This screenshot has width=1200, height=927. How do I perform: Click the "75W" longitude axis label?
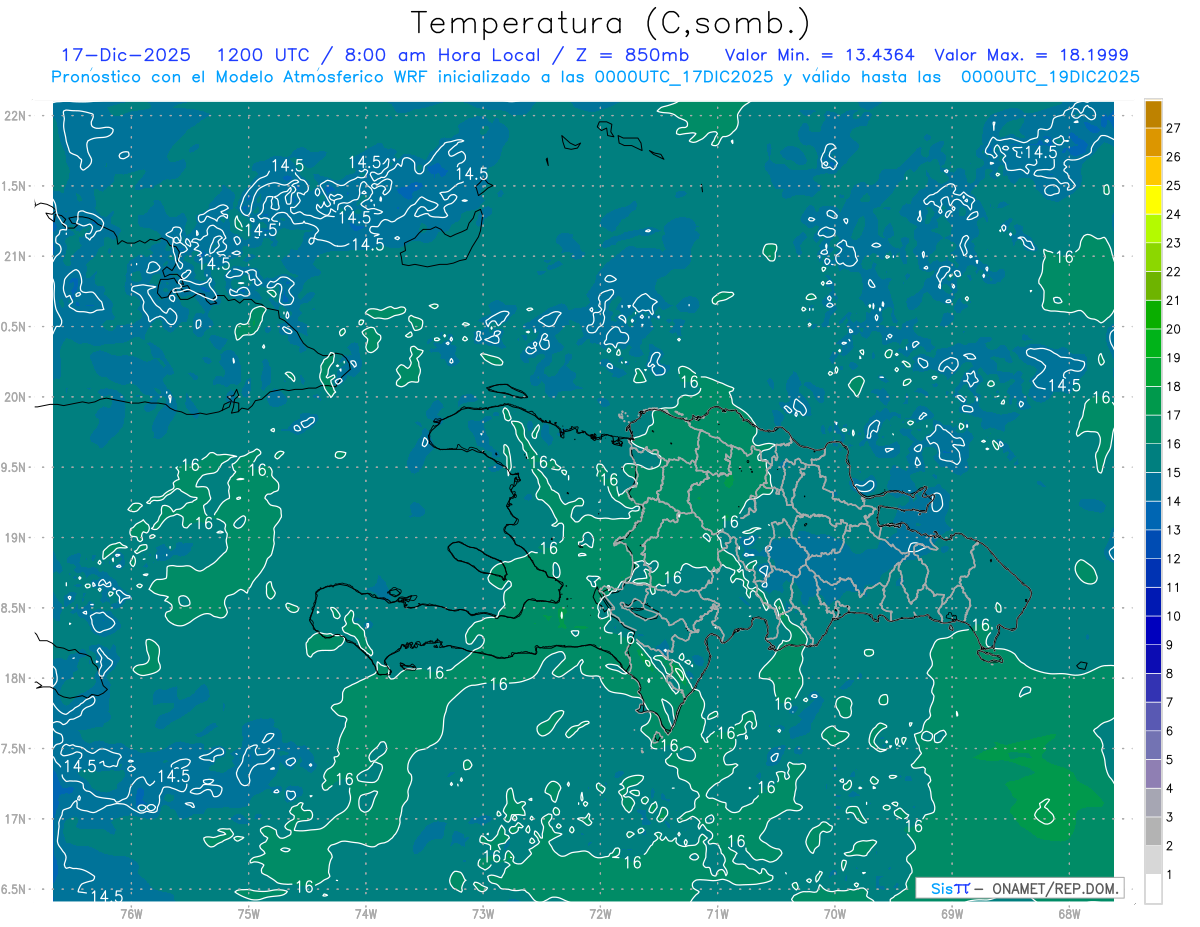click(249, 913)
